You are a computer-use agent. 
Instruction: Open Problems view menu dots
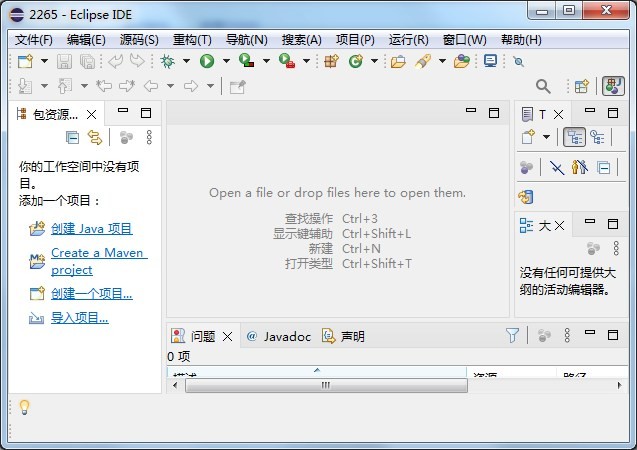click(567, 335)
